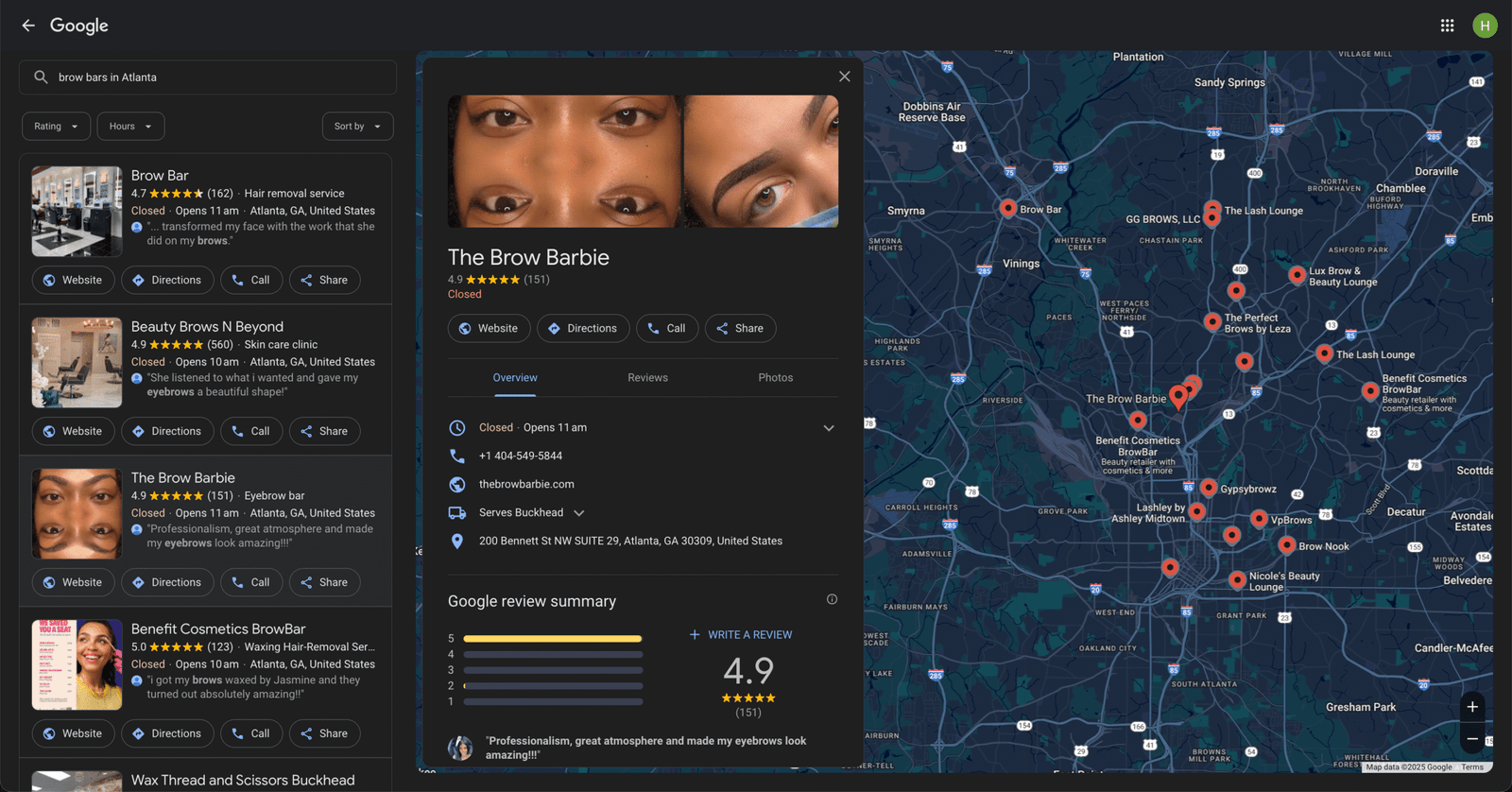Screen dimensions: 1512x792
Task: Click the back arrow next to Google logo
Action: (x=28, y=26)
